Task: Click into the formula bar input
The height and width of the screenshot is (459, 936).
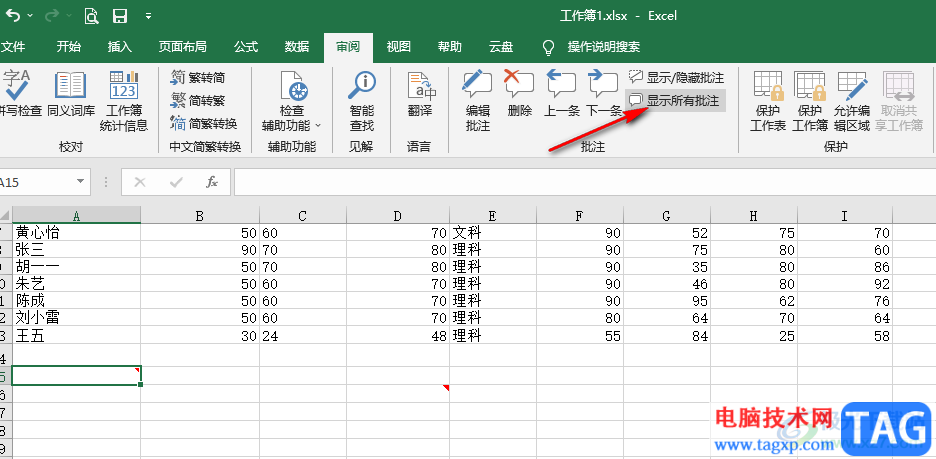Action: click(584, 182)
